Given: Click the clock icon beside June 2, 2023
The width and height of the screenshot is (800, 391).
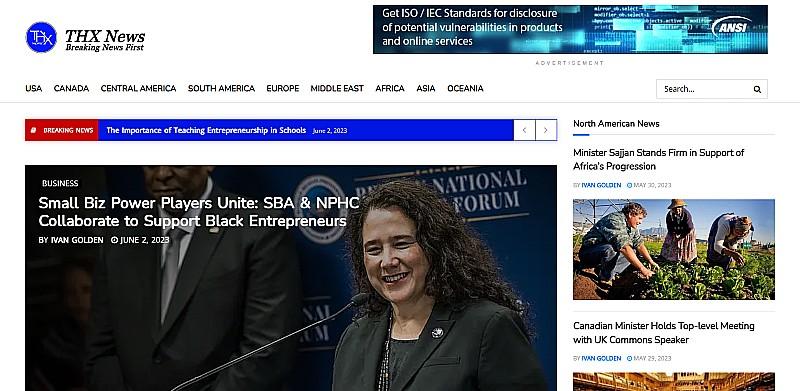Looking at the screenshot, I should 114,240.
